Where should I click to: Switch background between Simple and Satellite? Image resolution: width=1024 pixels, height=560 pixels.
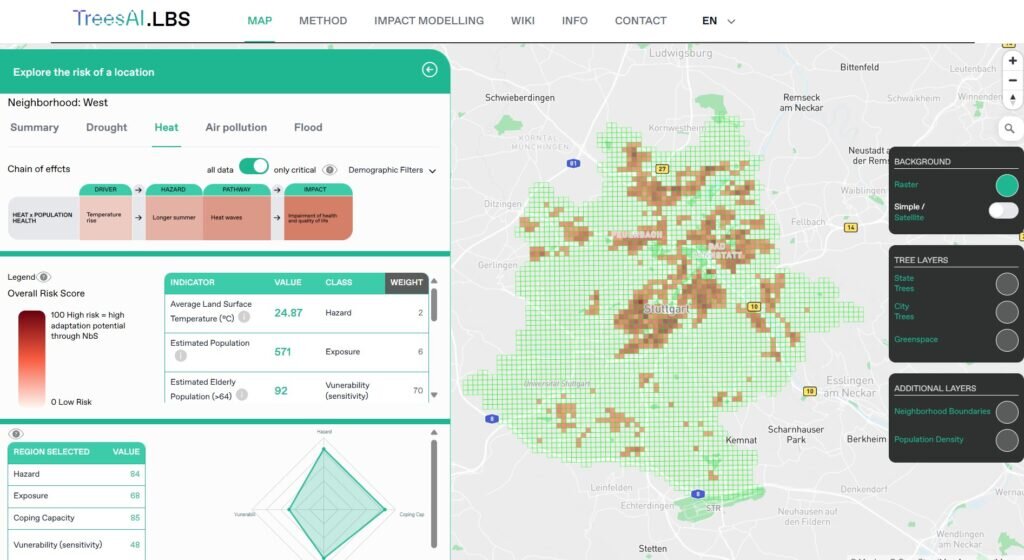point(1002,210)
